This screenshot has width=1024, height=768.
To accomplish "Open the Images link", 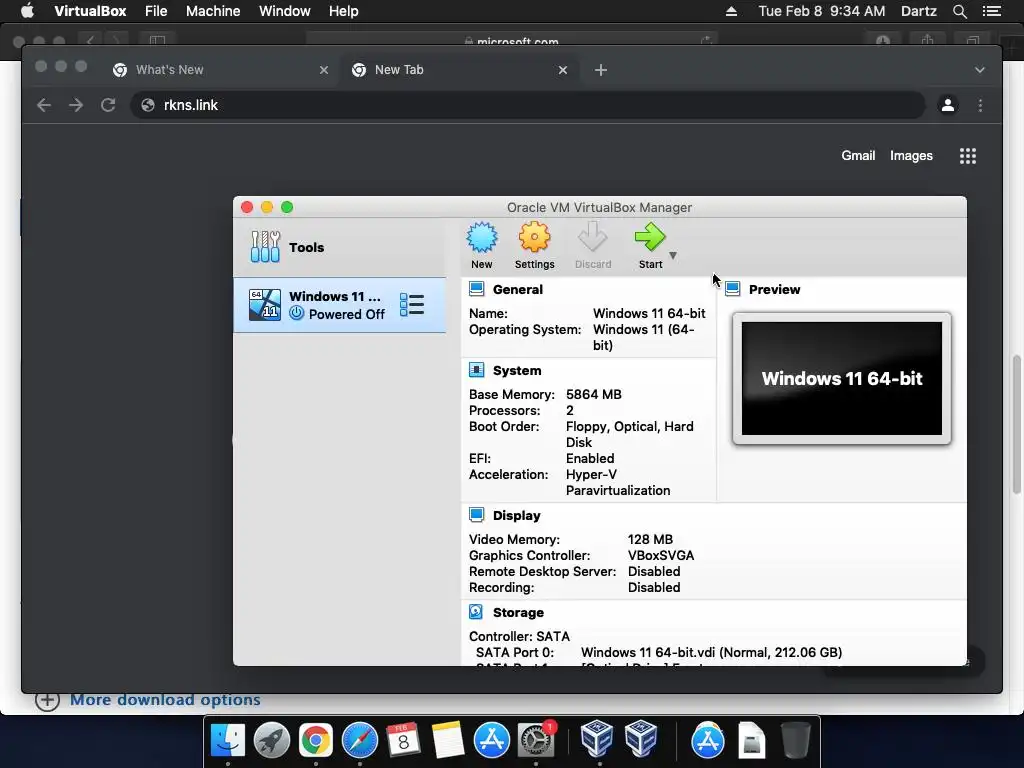I will (x=911, y=155).
